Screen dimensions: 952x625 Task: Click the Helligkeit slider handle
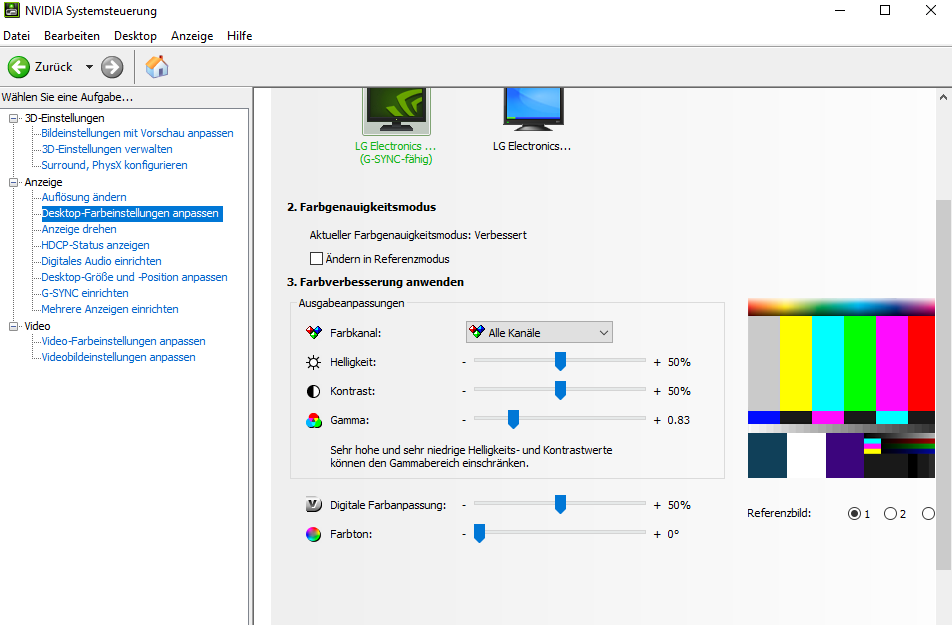560,361
